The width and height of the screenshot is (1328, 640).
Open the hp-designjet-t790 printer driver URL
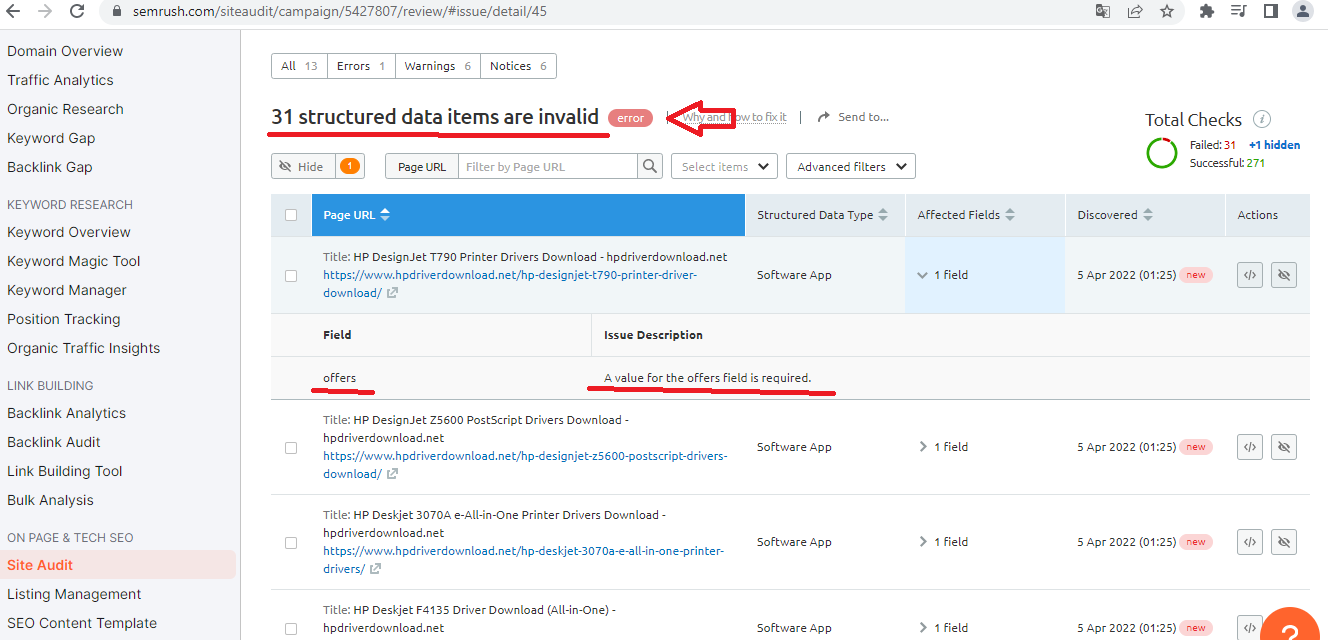tap(510, 283)
